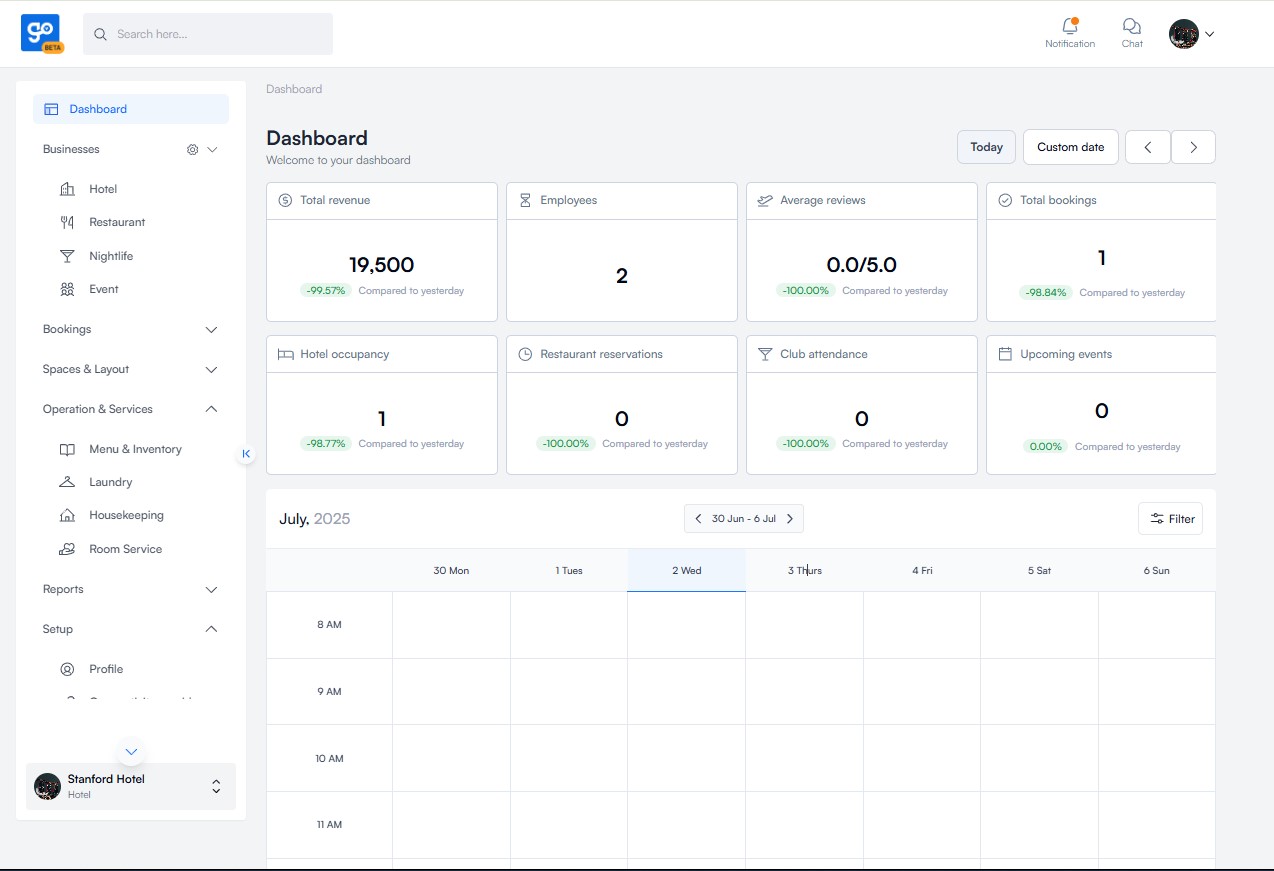Open the calendar Filter button
The image size is (1274, 871).
[1170, 519]
